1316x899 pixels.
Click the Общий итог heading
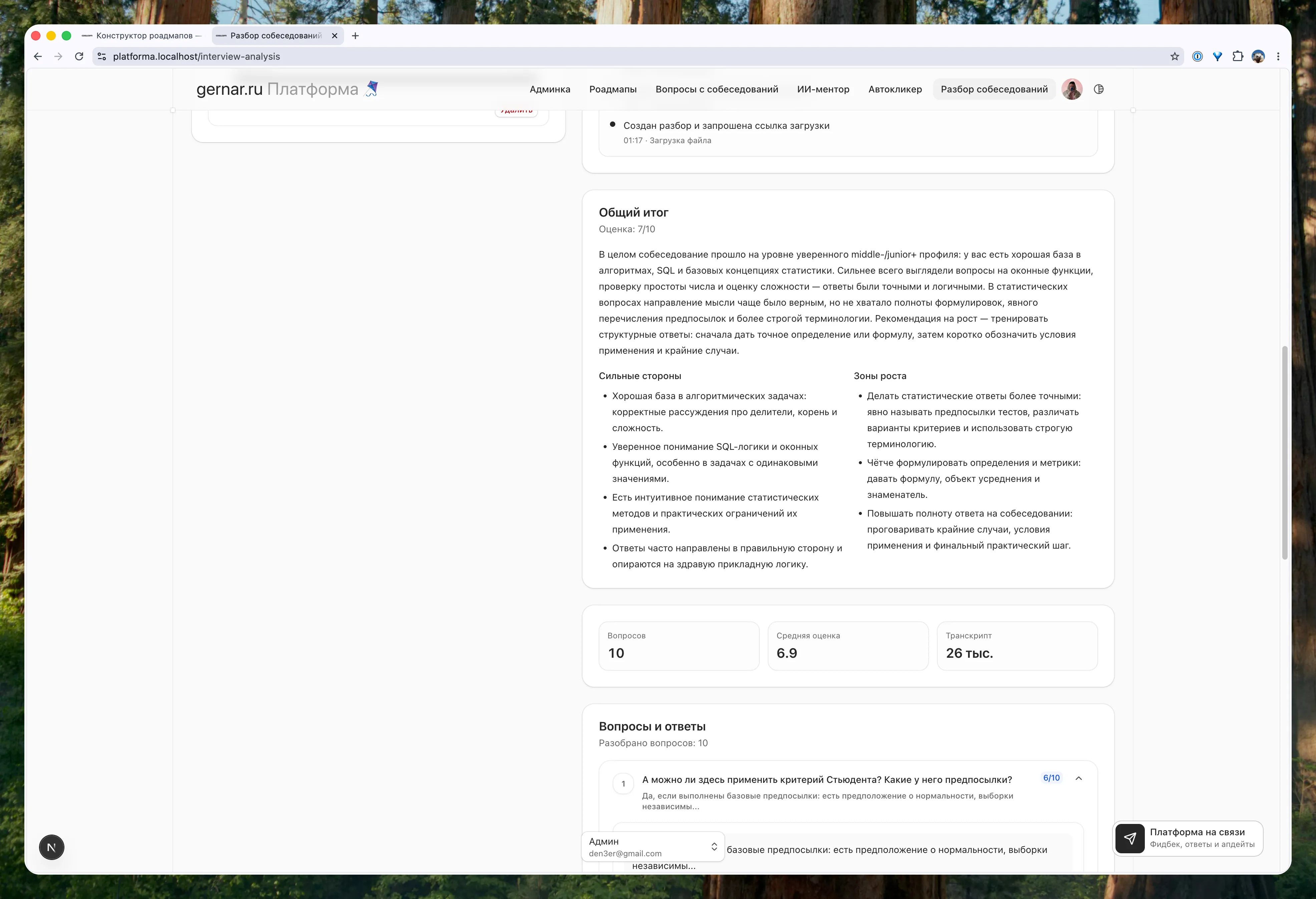coord(633,213)
